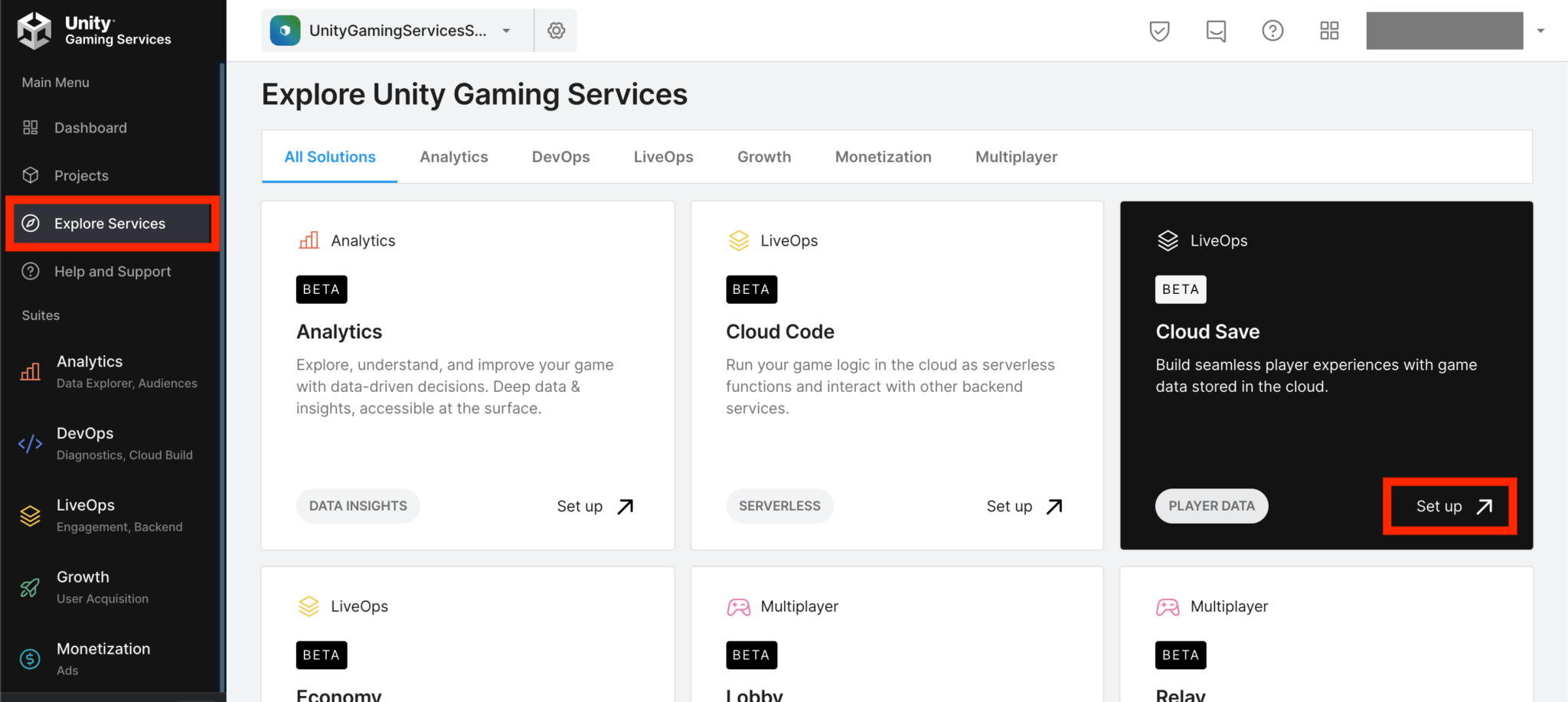
Task: Click the SERVERLESS tag on Cloud Code
Action: click(779, 506)
